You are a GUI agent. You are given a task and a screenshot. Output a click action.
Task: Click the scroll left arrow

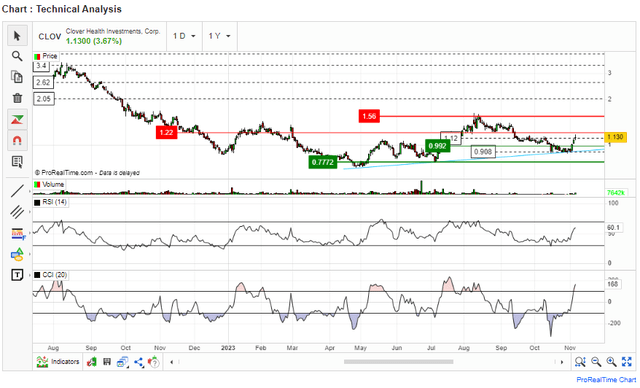[172, 362]
